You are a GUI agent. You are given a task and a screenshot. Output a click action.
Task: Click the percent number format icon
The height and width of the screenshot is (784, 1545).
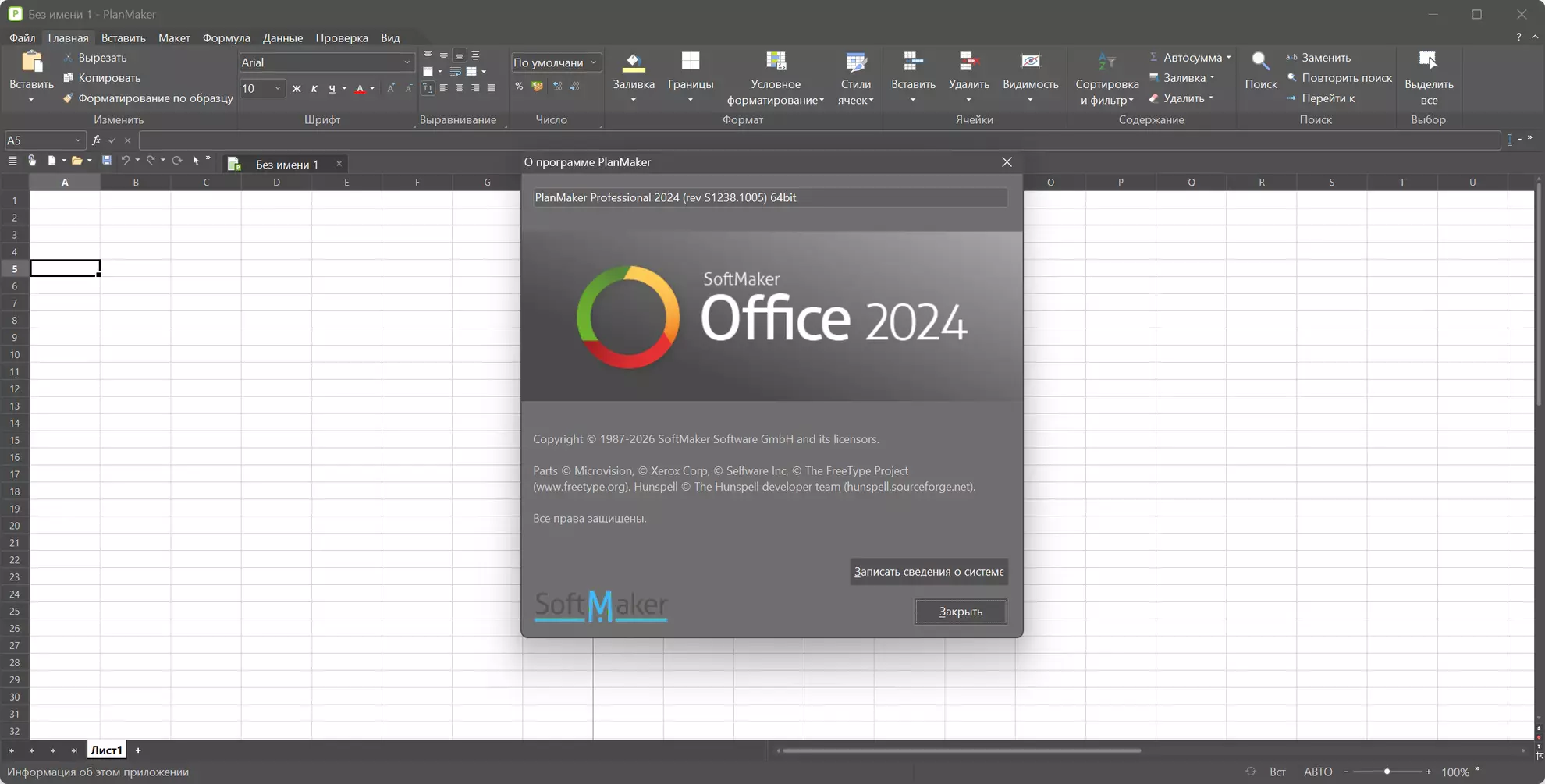(x=519, y=87)
